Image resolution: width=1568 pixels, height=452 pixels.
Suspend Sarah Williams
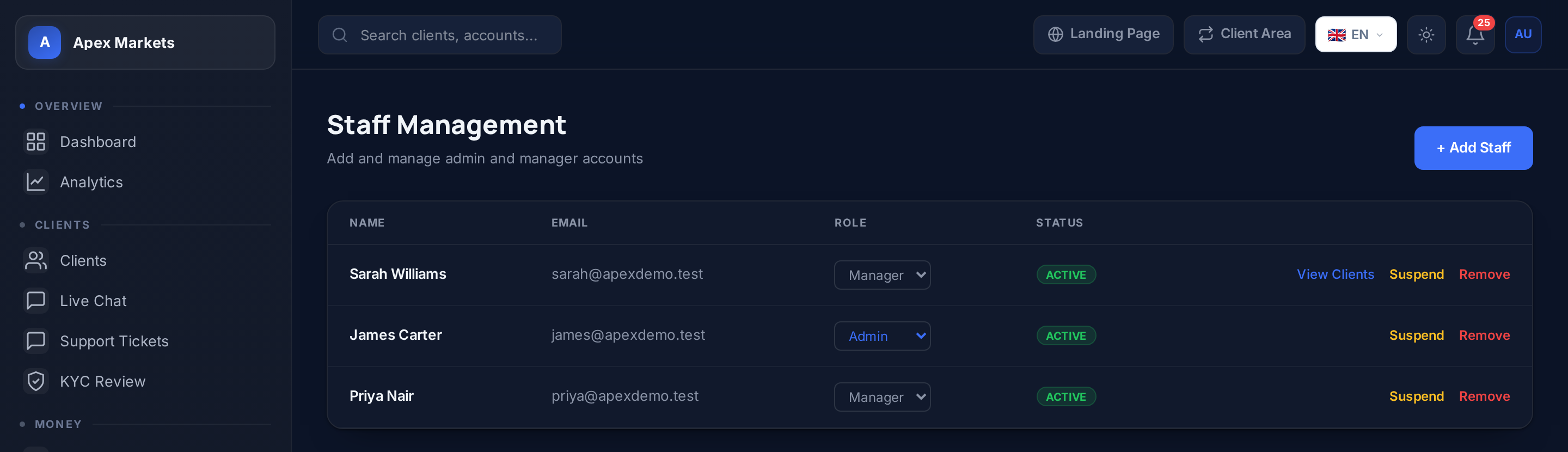1416,274
